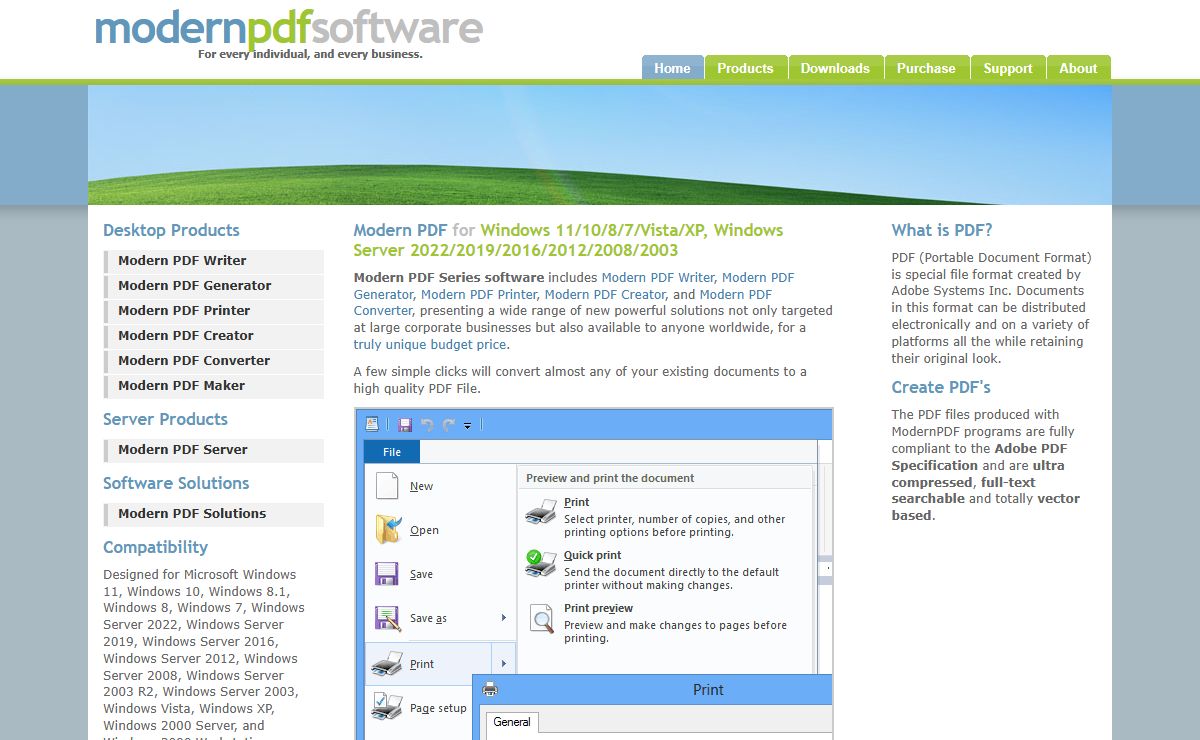Click the green hills banner image

600,145
